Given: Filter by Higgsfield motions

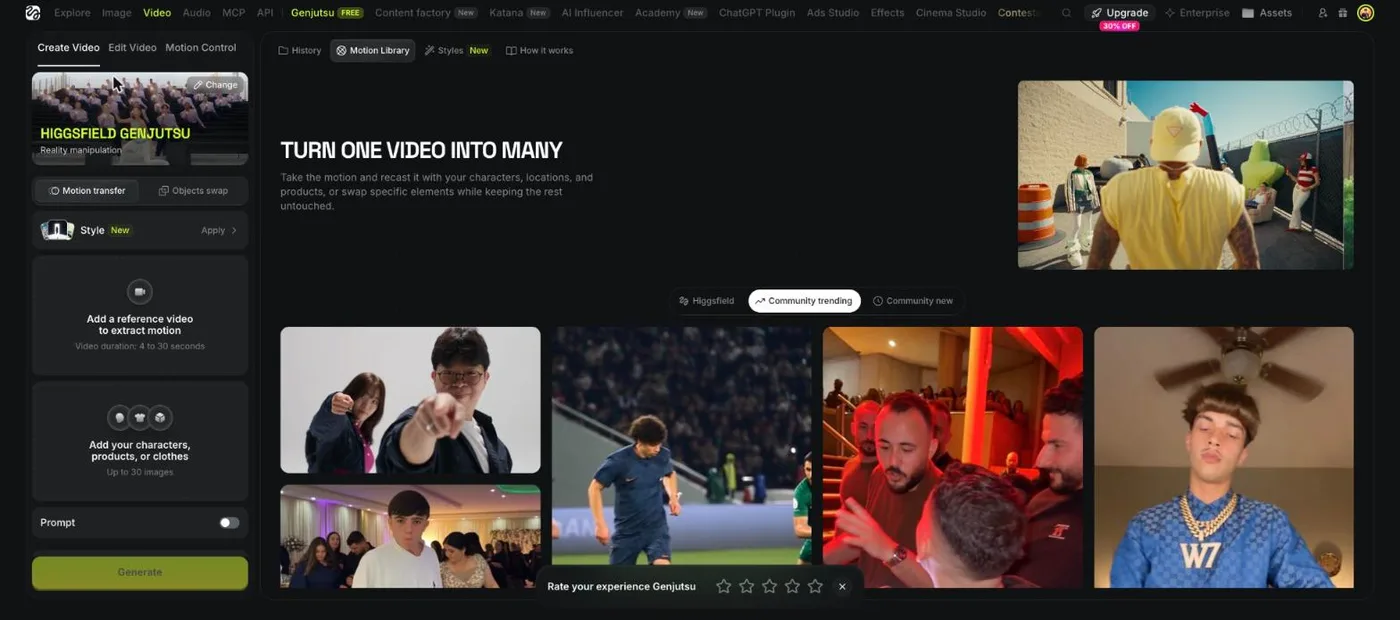Looking at the screenshot, I should pos(706,301).
